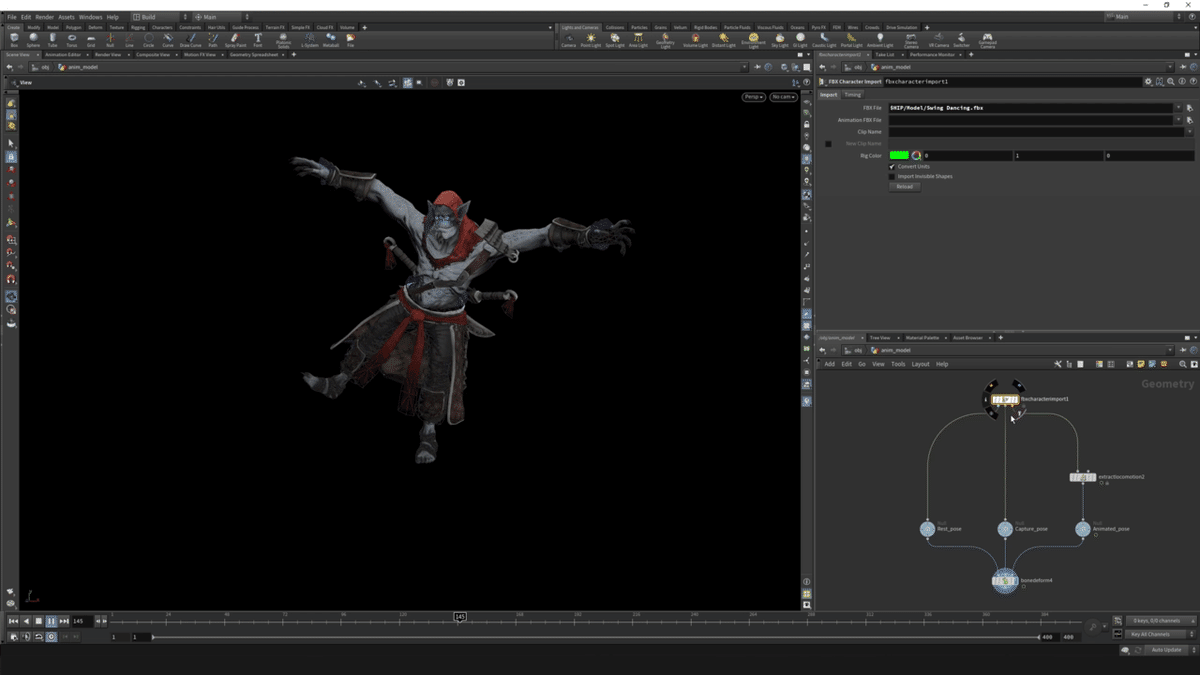Select the Sphere shelf tool

click(x=33, y=39)
